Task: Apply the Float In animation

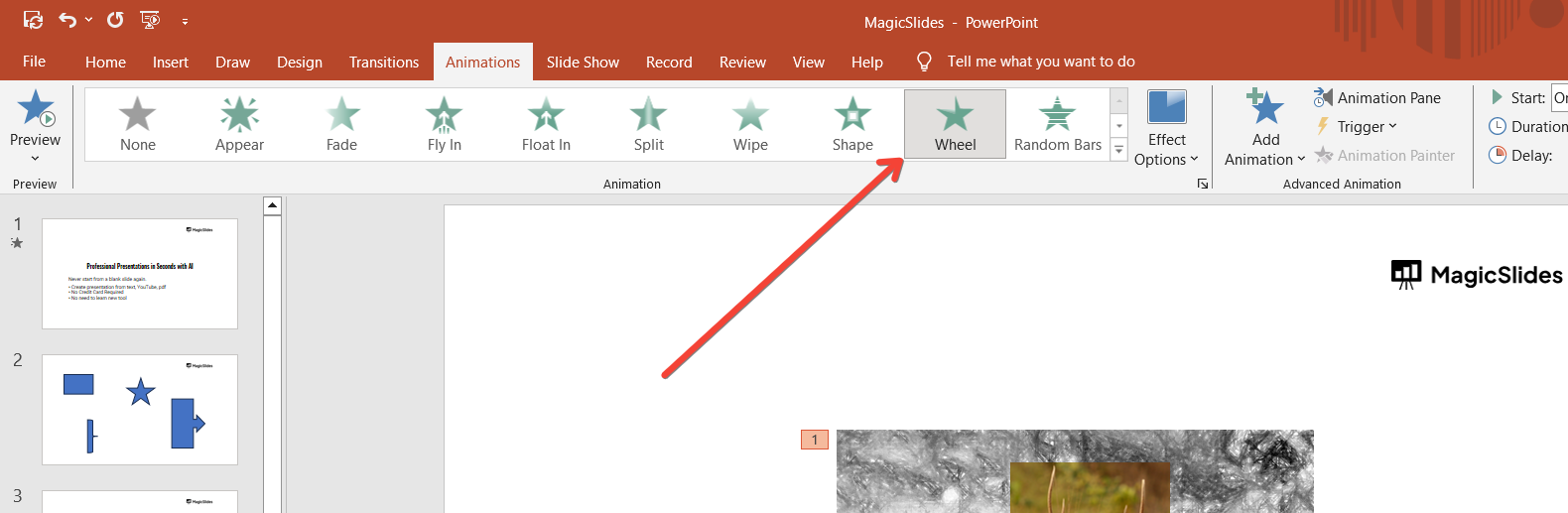Action: (x=546, y=124)
